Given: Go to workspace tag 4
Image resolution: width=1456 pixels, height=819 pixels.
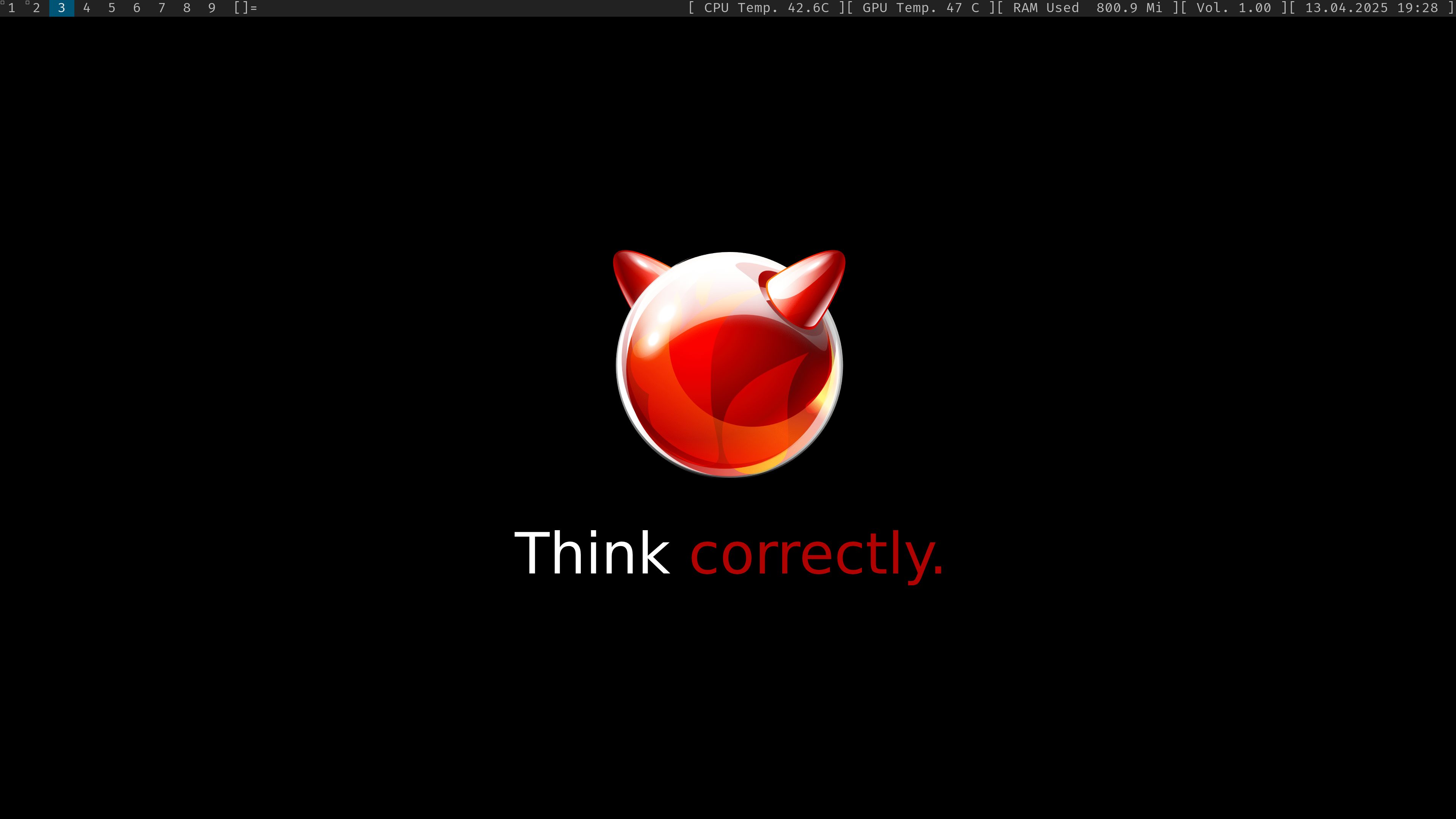Looking at the screenshot, I should coord(86,8).
